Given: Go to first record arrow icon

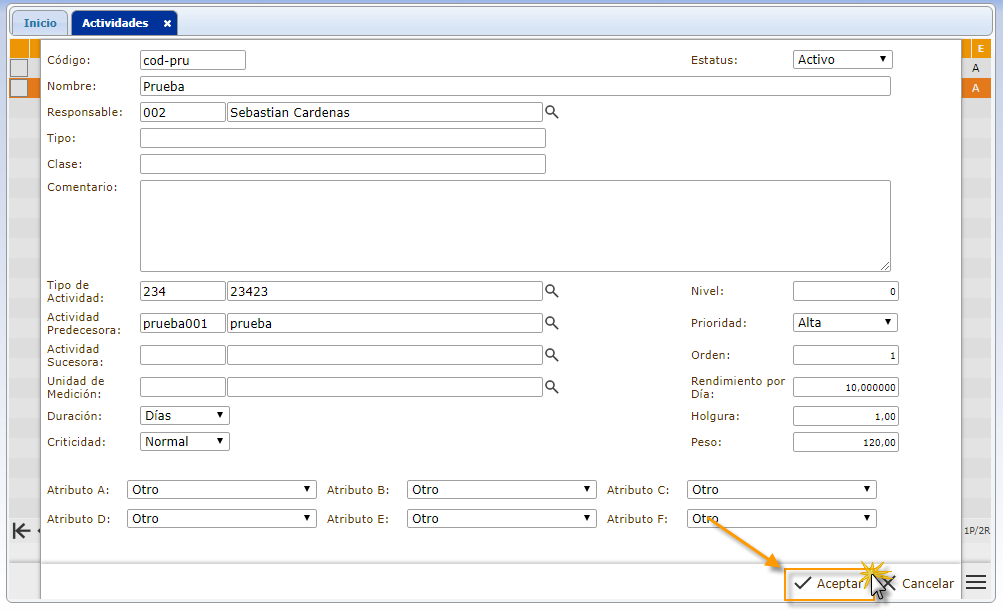Looking at the screenshot, I should pos(20,531).
